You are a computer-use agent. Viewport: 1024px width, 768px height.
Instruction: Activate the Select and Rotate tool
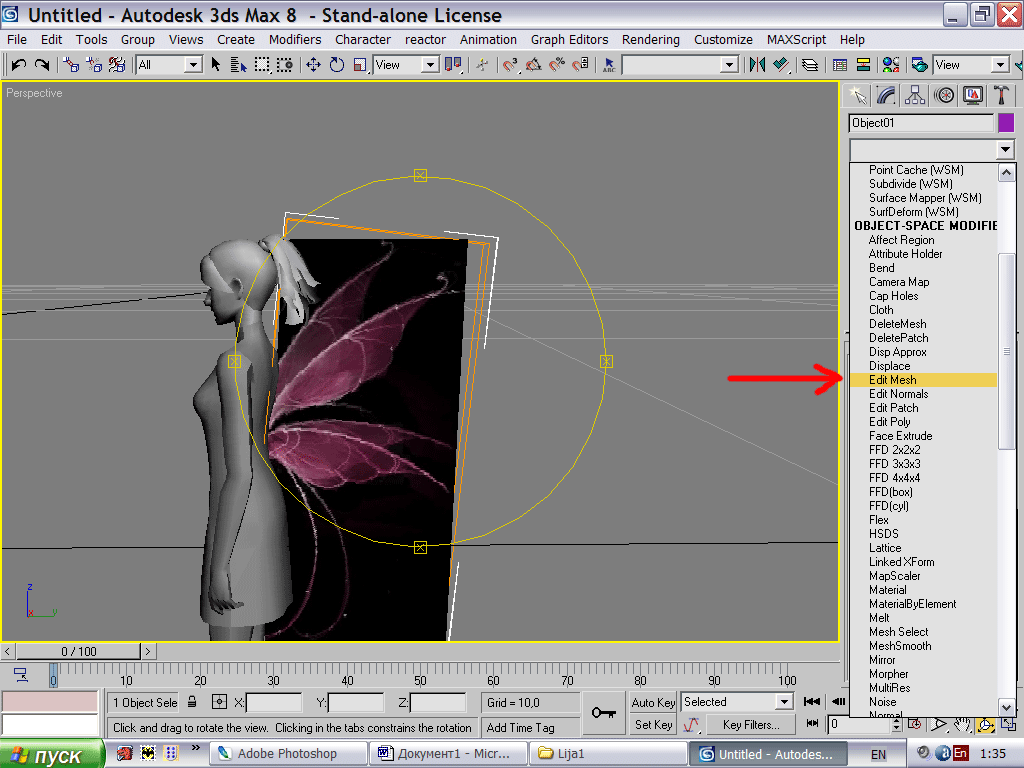click(336, 65)
